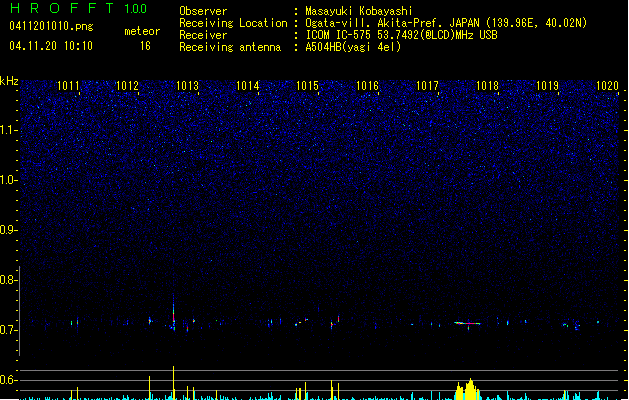Click the 'meteor' label
Viewport: 629px width, 400px height.
click(x=142, y=31)
